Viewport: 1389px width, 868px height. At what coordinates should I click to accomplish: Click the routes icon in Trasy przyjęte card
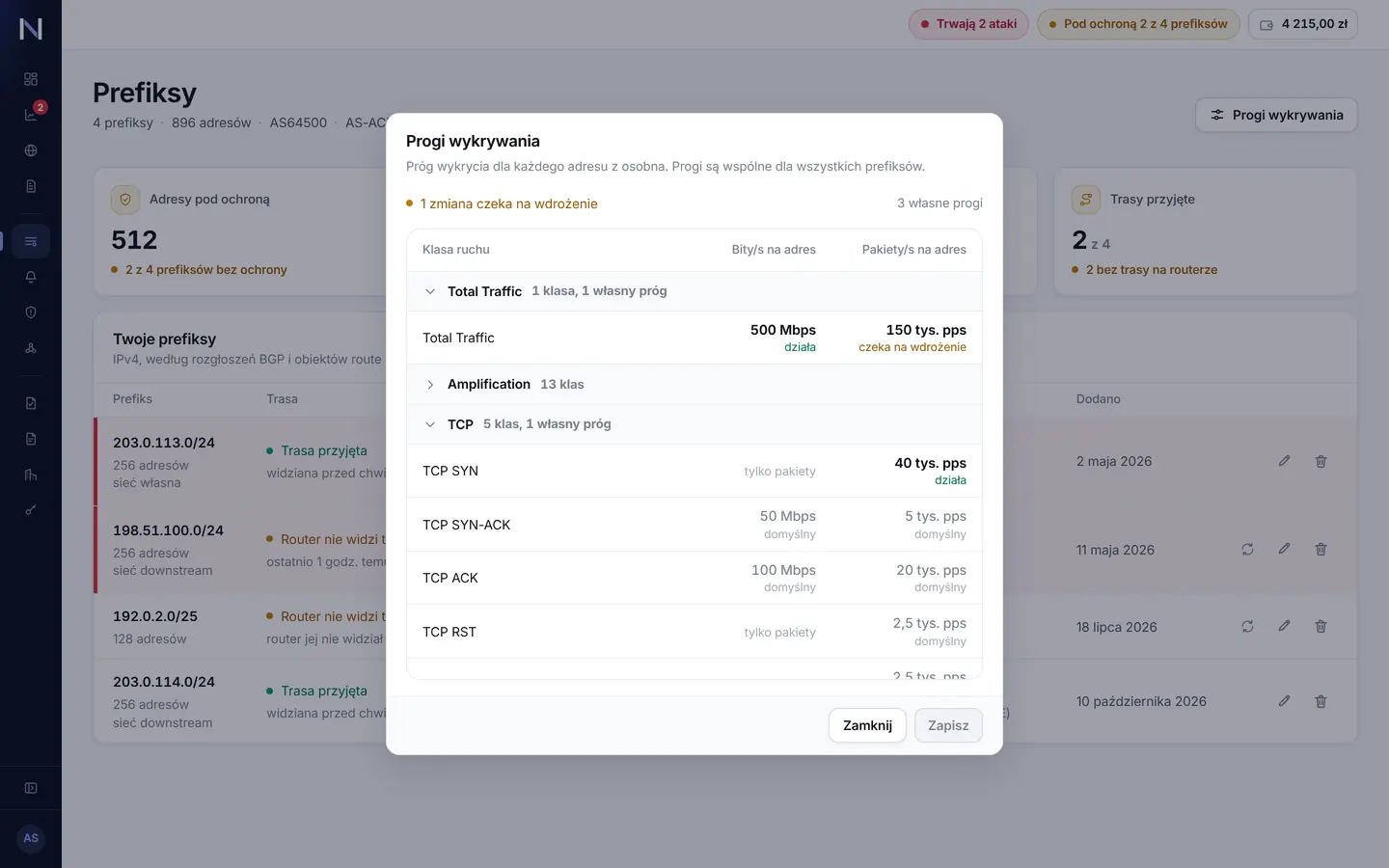[1085, 200]
